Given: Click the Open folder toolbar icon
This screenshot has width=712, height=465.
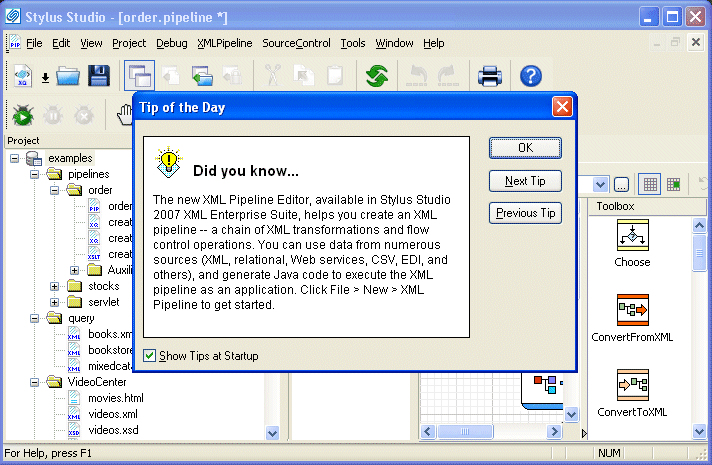Looking at the screenshot, I should coord(68,76).
